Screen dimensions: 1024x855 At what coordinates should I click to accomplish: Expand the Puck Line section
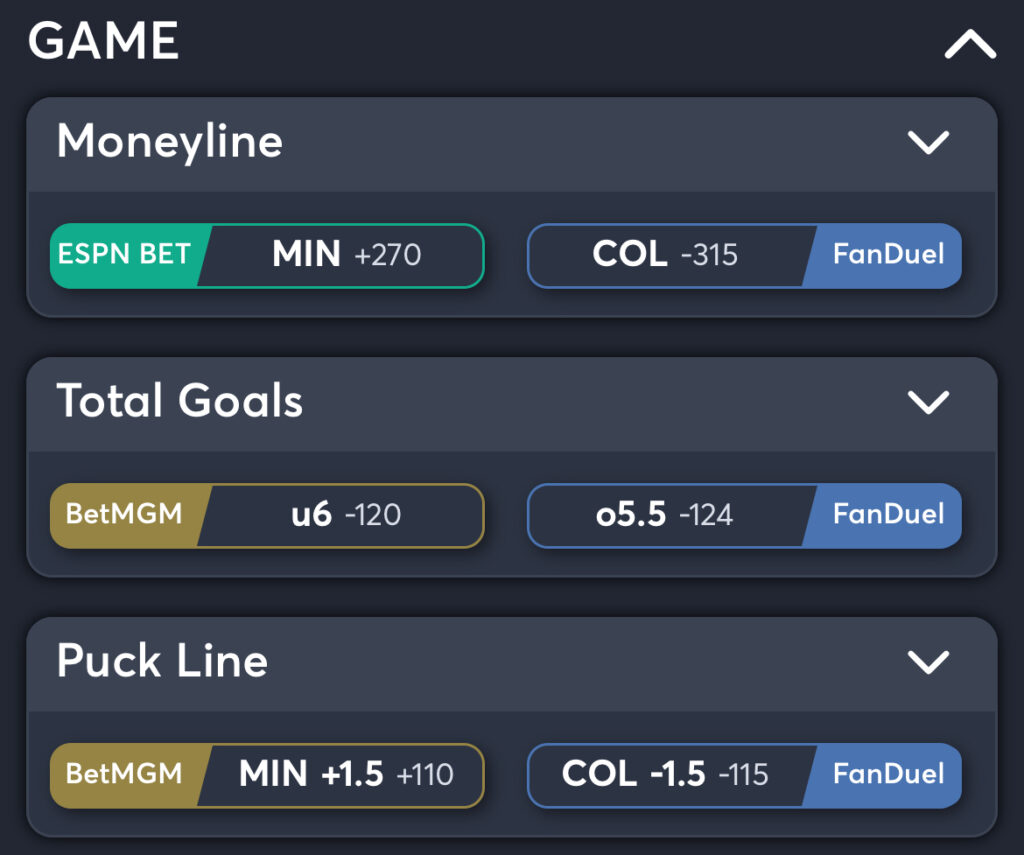tap(928, 663)
